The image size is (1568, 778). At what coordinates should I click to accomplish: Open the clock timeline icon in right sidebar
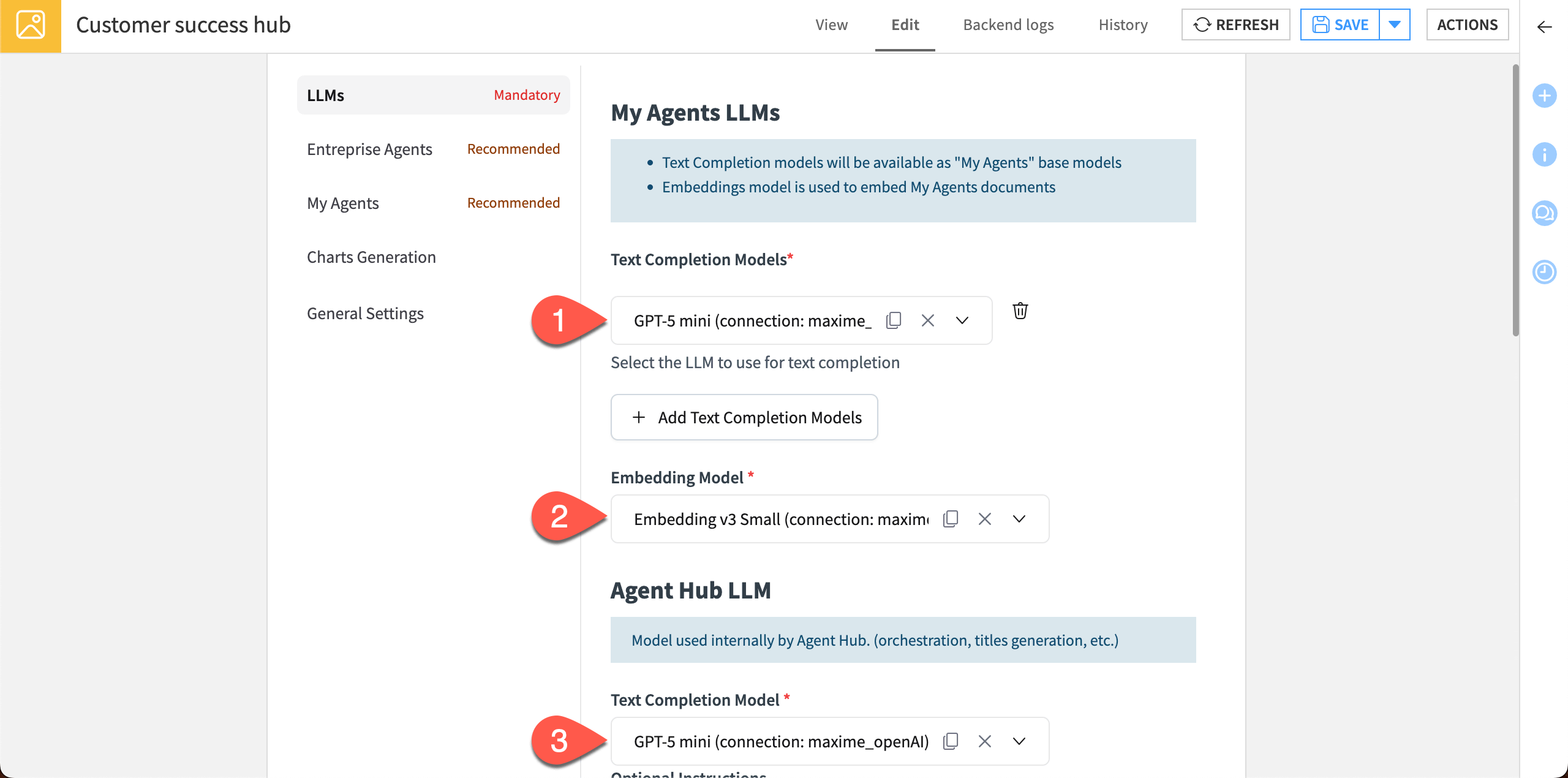pos(1544,272)
